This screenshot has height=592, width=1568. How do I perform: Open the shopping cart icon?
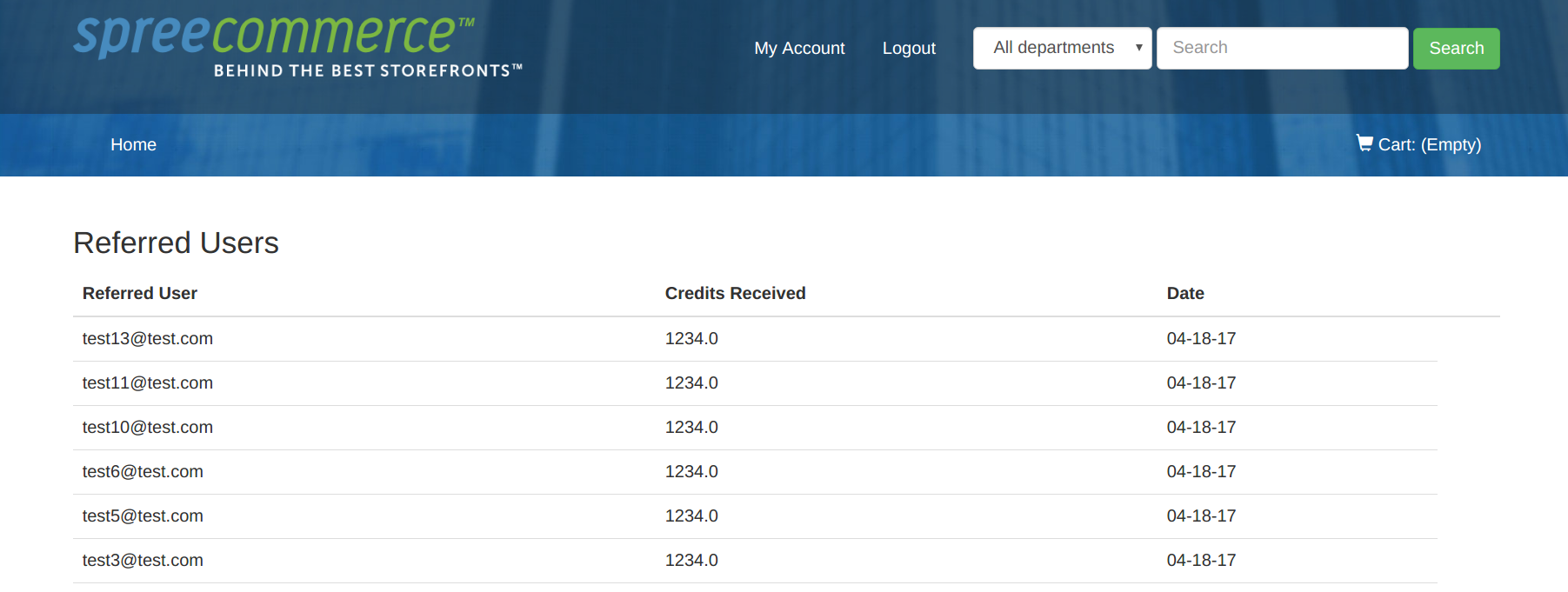tap(1364, 143)
